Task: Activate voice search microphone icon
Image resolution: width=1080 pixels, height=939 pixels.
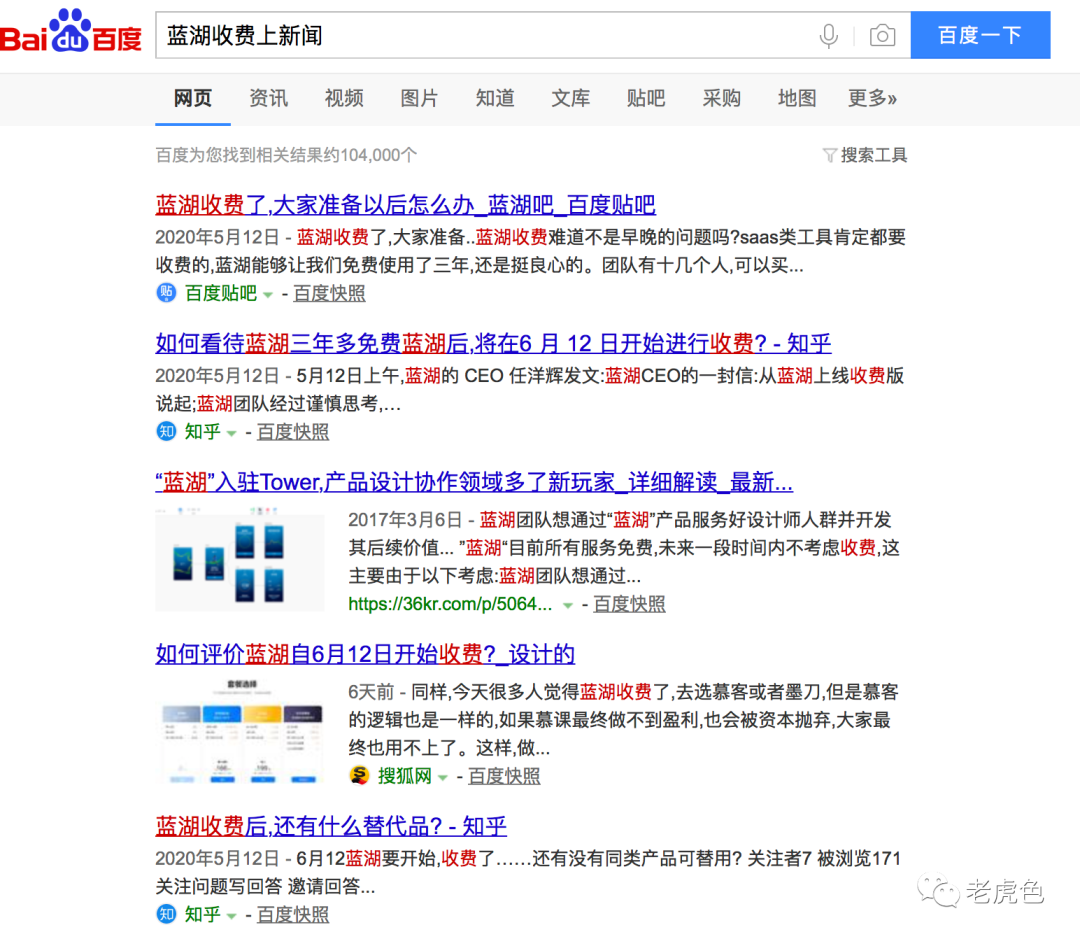Action: point(829,35)
